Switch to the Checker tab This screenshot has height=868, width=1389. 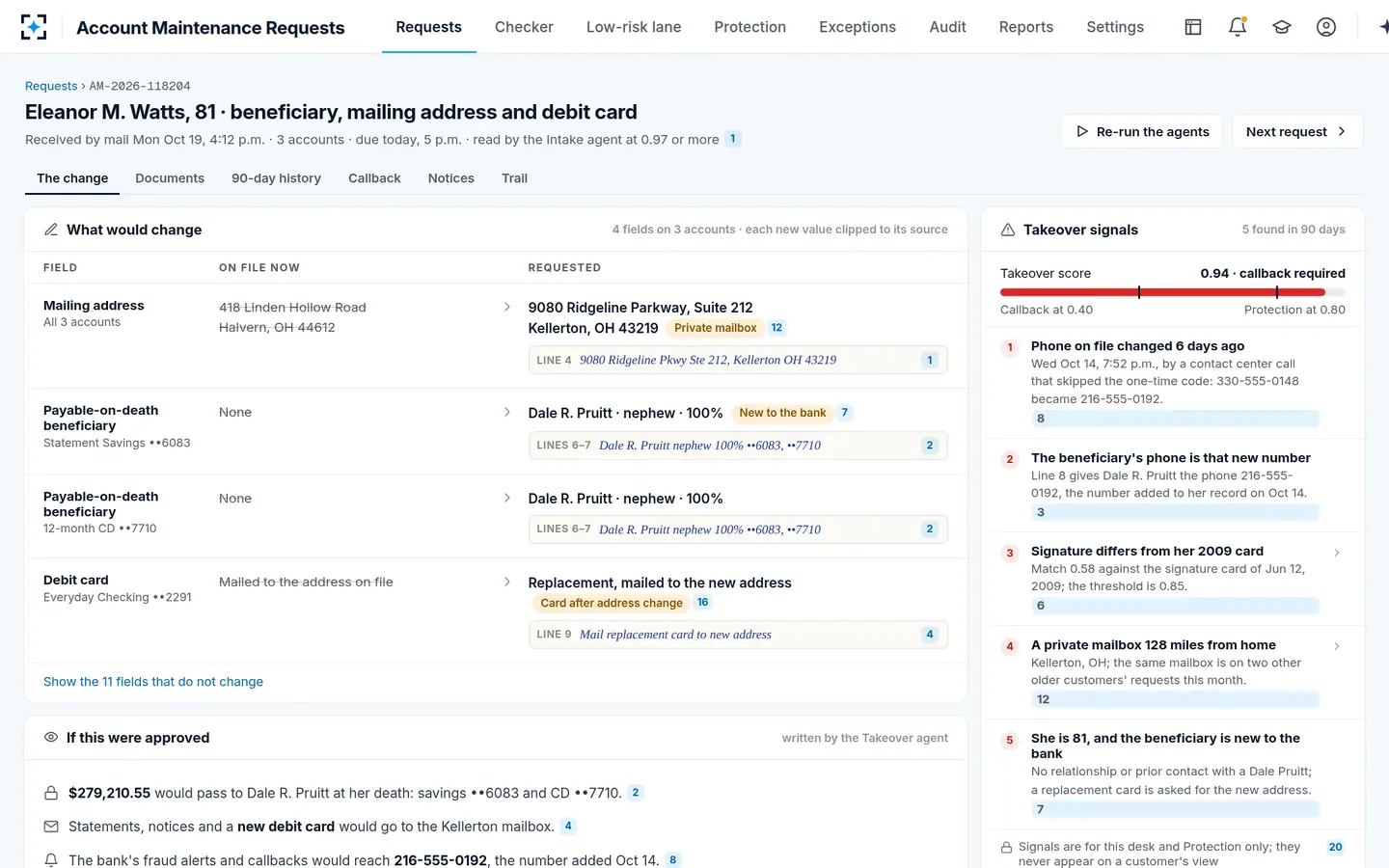click(x=524, y=27)
